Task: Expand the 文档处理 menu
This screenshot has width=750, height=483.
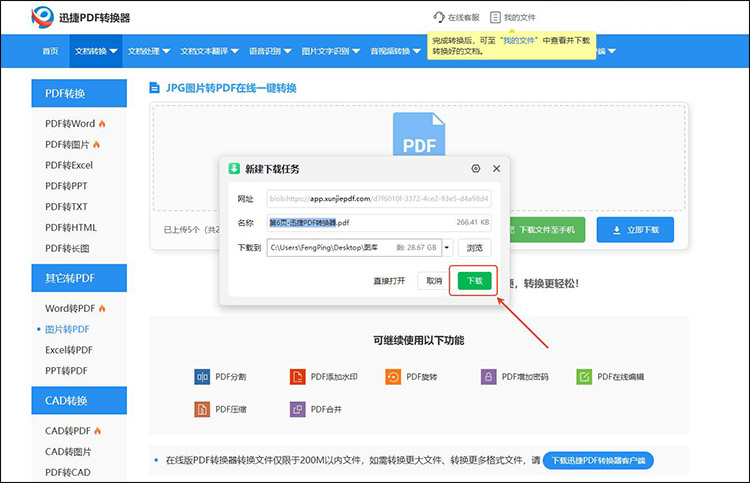Action: tap(149, 51)
